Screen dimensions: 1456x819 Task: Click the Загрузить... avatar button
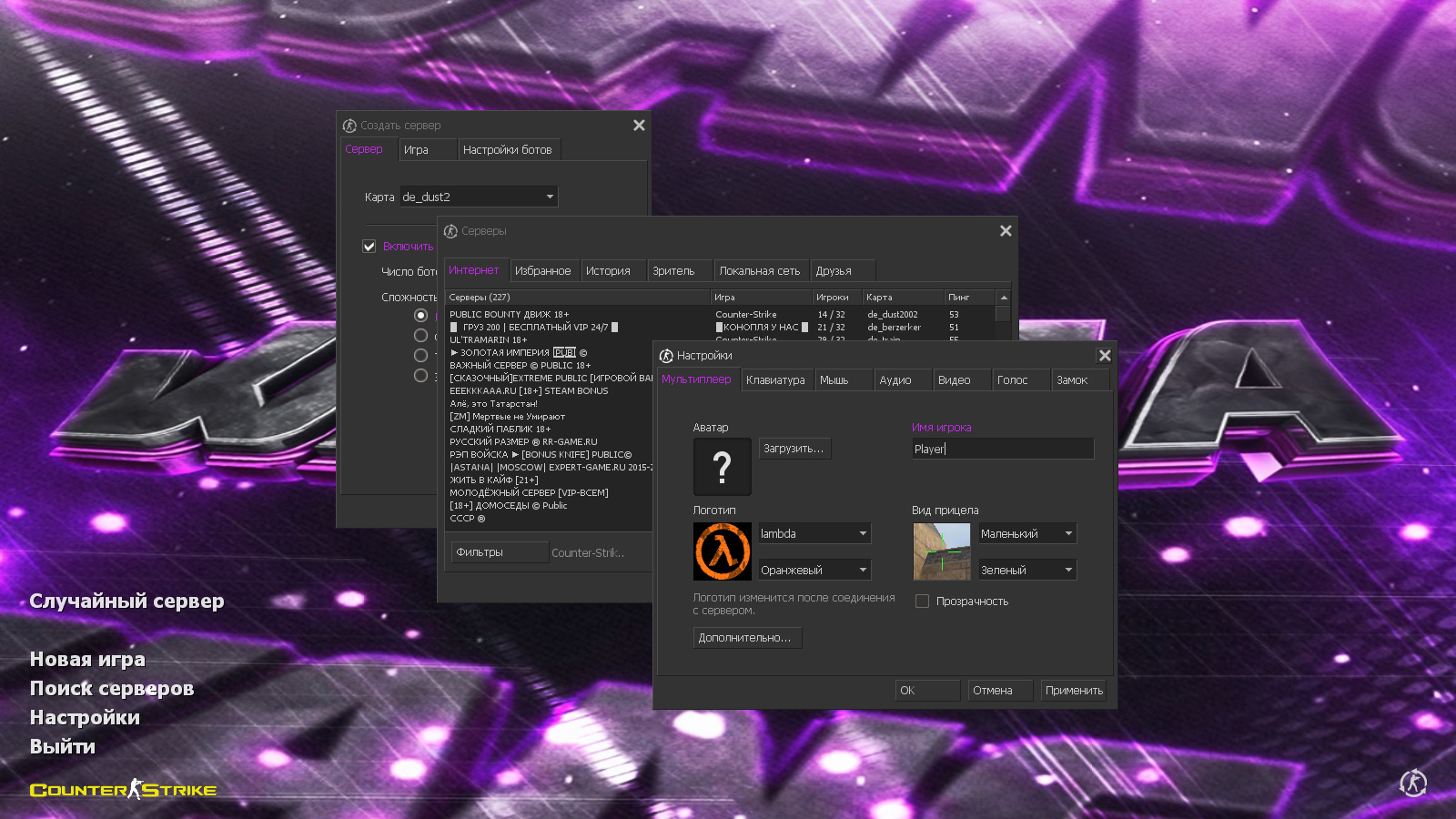click(794, 449)
